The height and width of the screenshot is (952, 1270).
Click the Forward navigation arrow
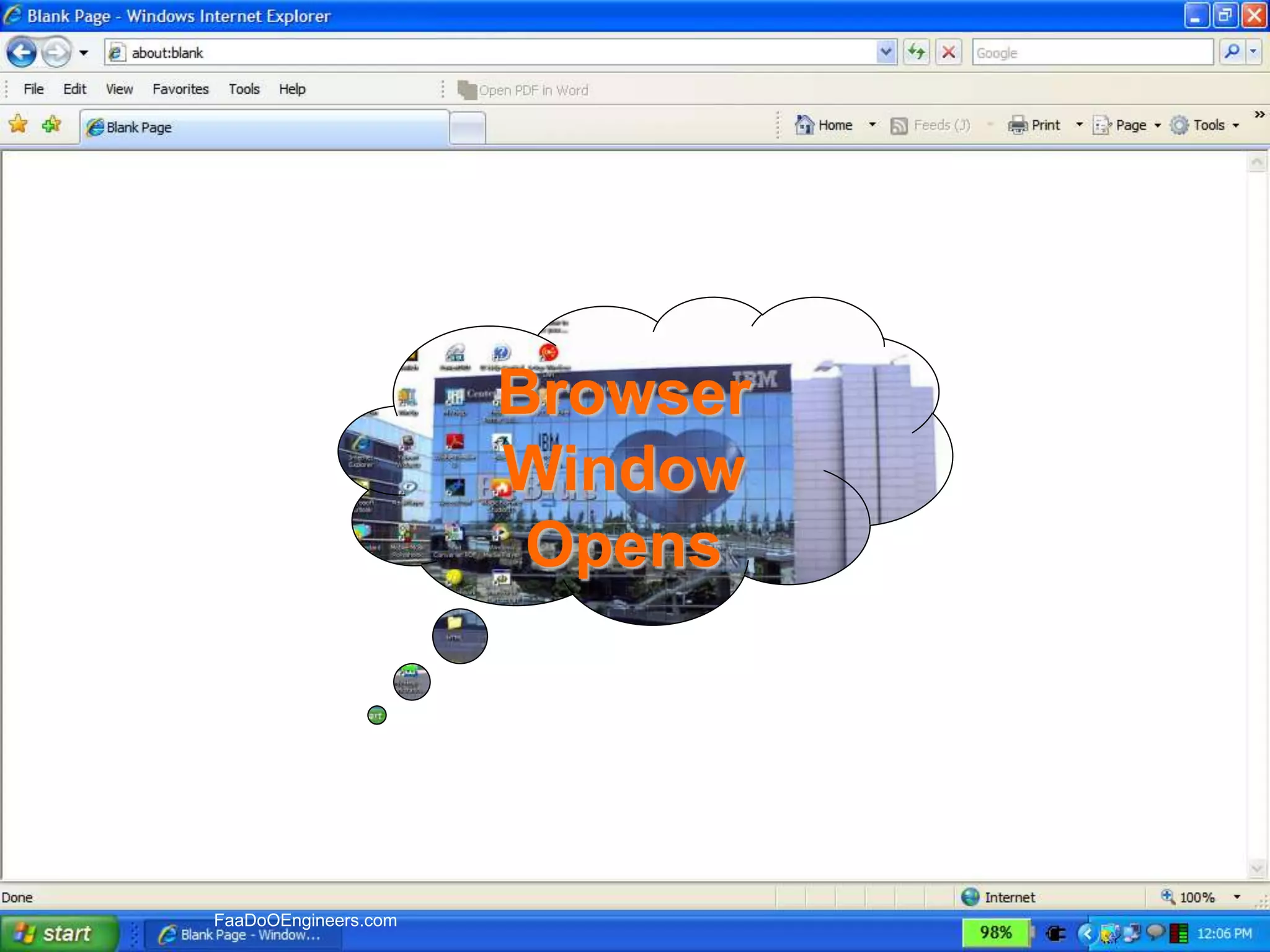click(56, 53)
